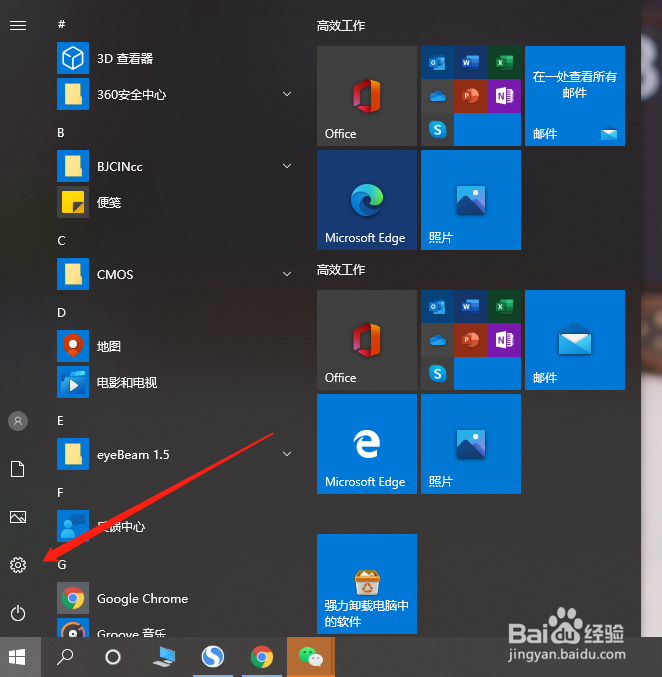Screen dimensions: 662x677
Task: Open 照片 tile beside the new Edge swirl tile
Action: click(471, 200)
